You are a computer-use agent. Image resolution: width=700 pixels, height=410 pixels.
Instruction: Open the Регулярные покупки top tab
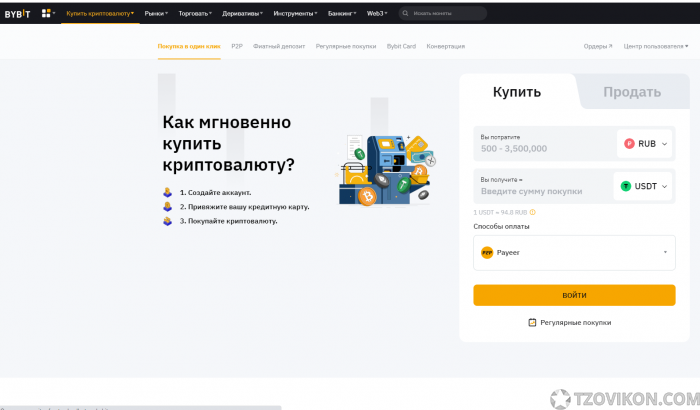[x=346, y=46]
